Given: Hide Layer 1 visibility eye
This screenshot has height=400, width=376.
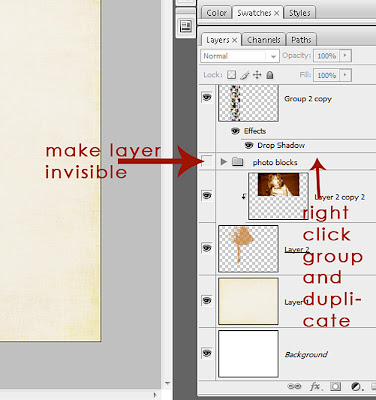Looking at the screenshot, I should tap(207, 301).
